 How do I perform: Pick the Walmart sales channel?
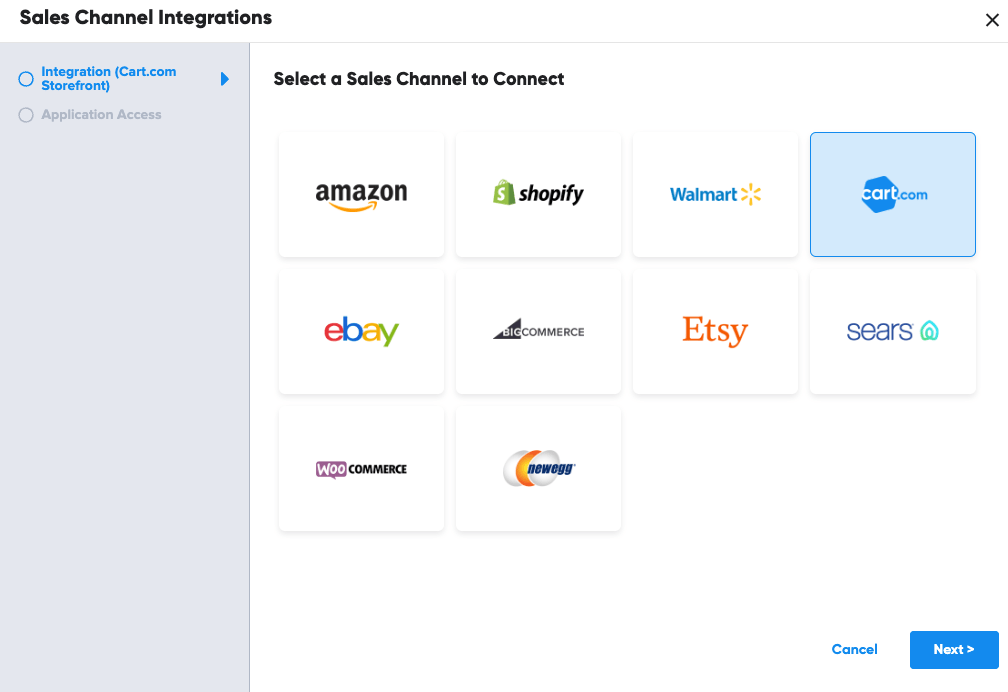tap(715, 195)
